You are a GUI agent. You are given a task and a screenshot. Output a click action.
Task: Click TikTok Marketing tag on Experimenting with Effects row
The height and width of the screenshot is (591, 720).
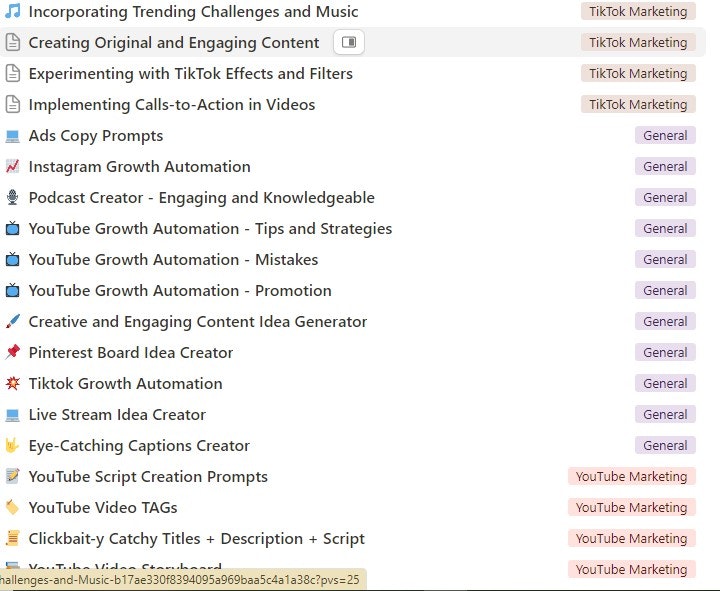638,73
